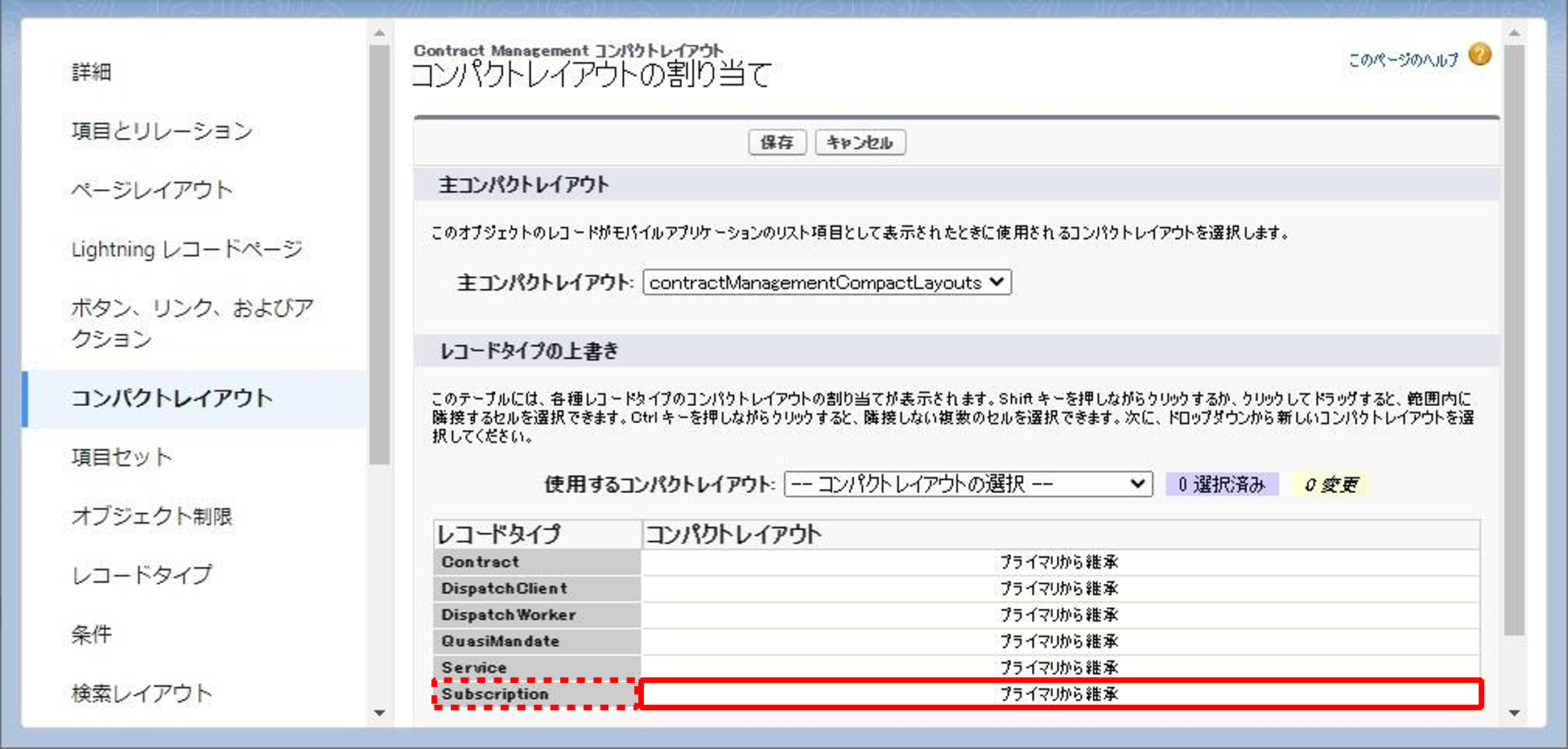Click the help question mark icon
This screenshot has height=749, width=1568.
[1479, 55]
